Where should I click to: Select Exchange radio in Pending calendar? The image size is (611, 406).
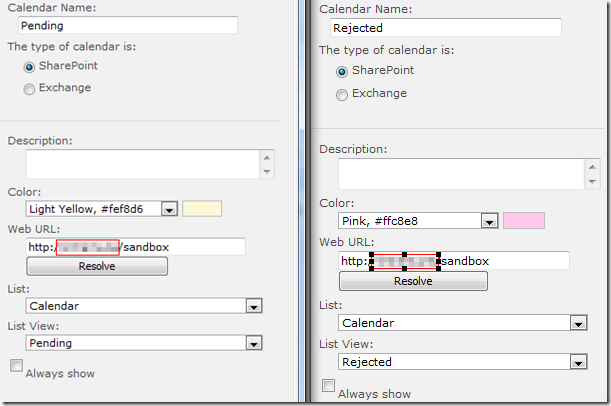click(29, 88)
